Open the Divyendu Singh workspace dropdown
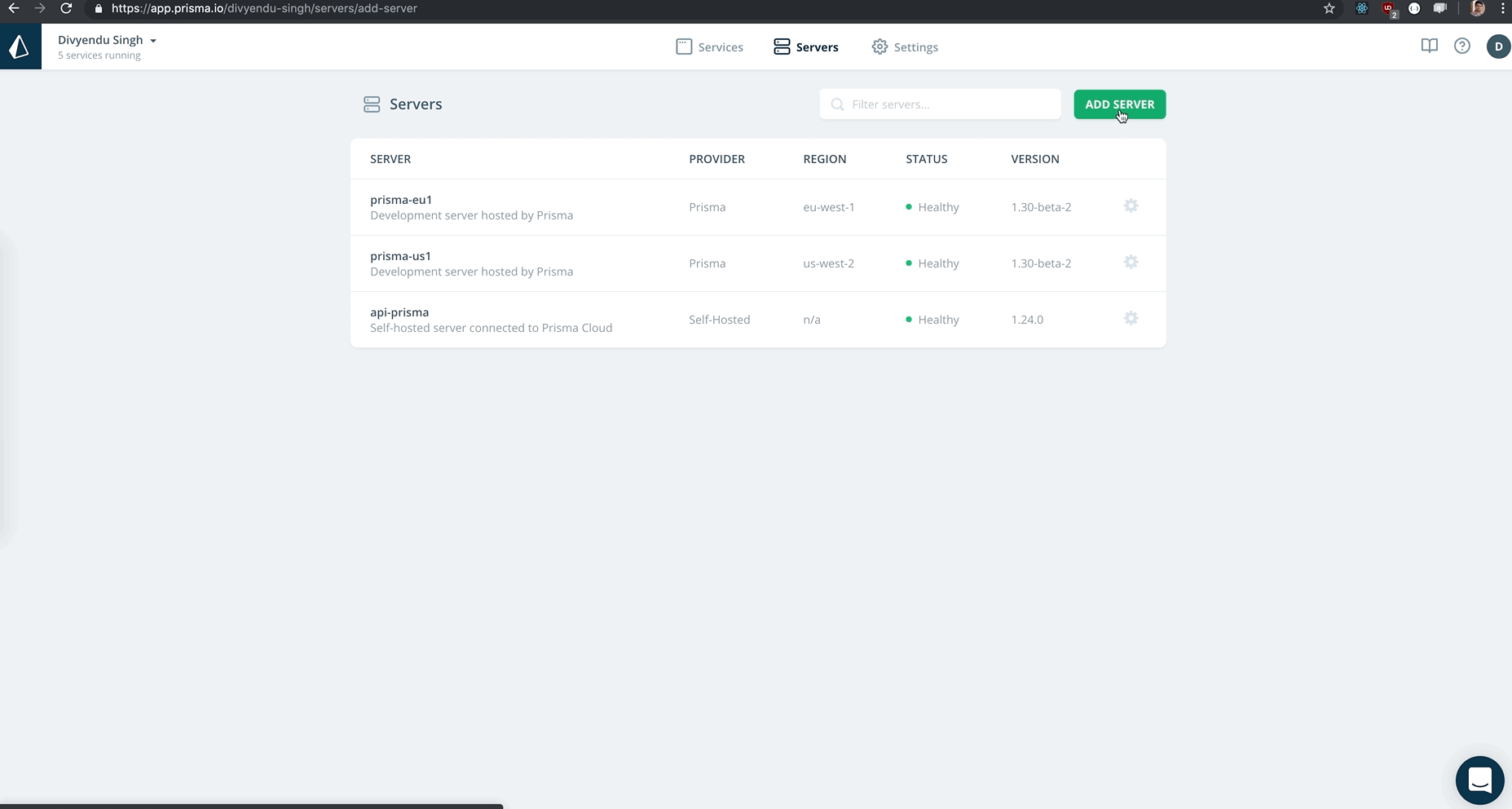Image resolution: width=1512 pixels, height=809 pixels. (x=107, y=40)
